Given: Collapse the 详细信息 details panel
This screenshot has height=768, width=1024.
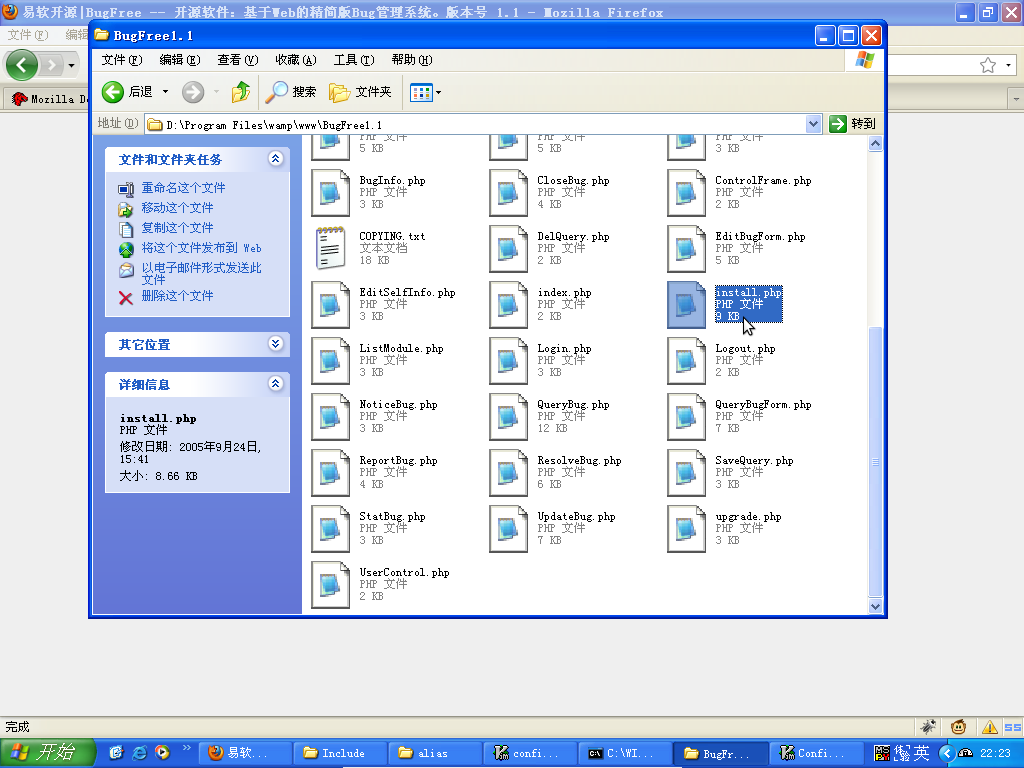Looking at the screenshot, I should [276, 384].
